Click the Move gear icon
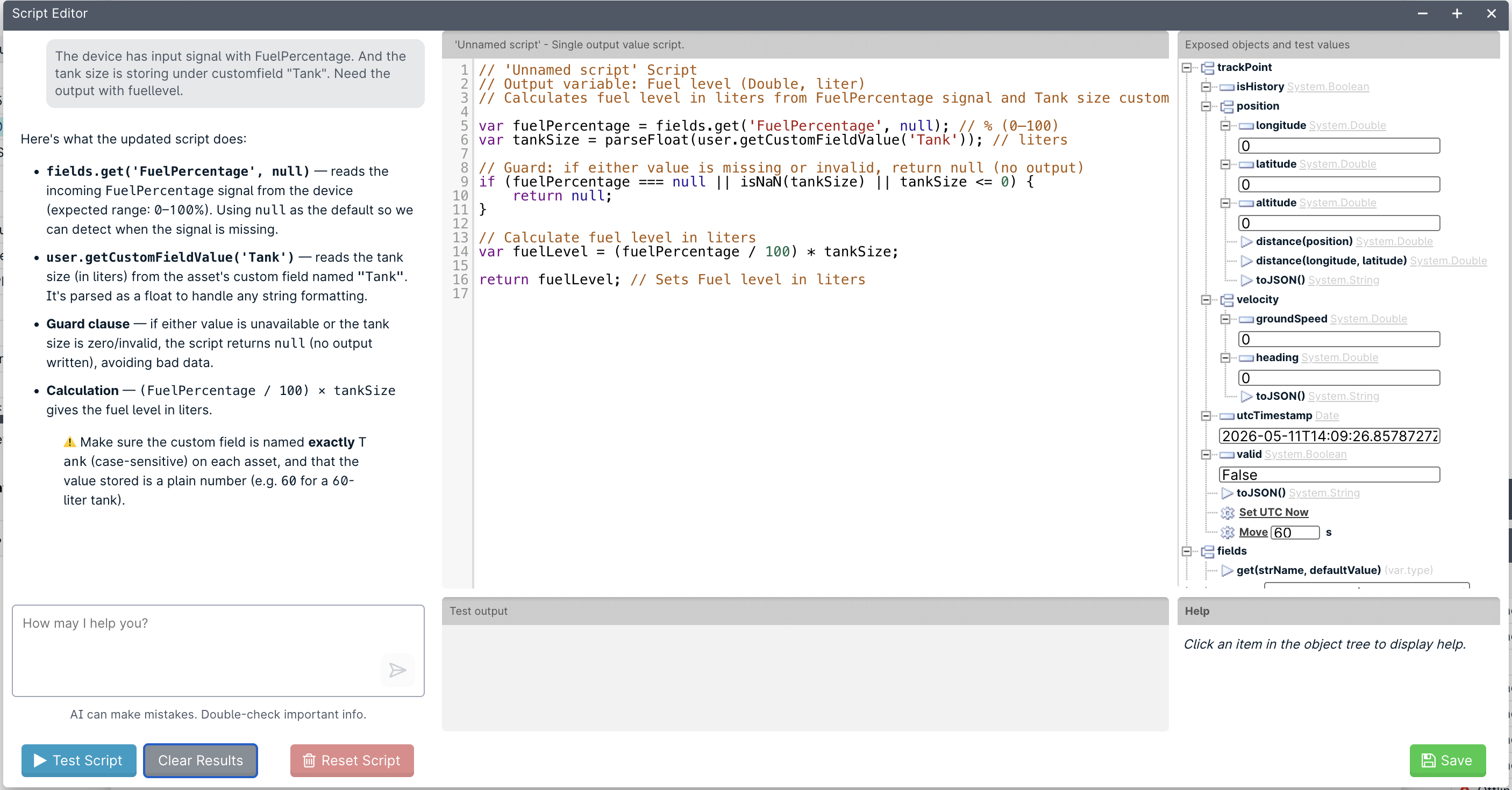Screen dimensions: 1512x790 click(x=1228, y=532)
